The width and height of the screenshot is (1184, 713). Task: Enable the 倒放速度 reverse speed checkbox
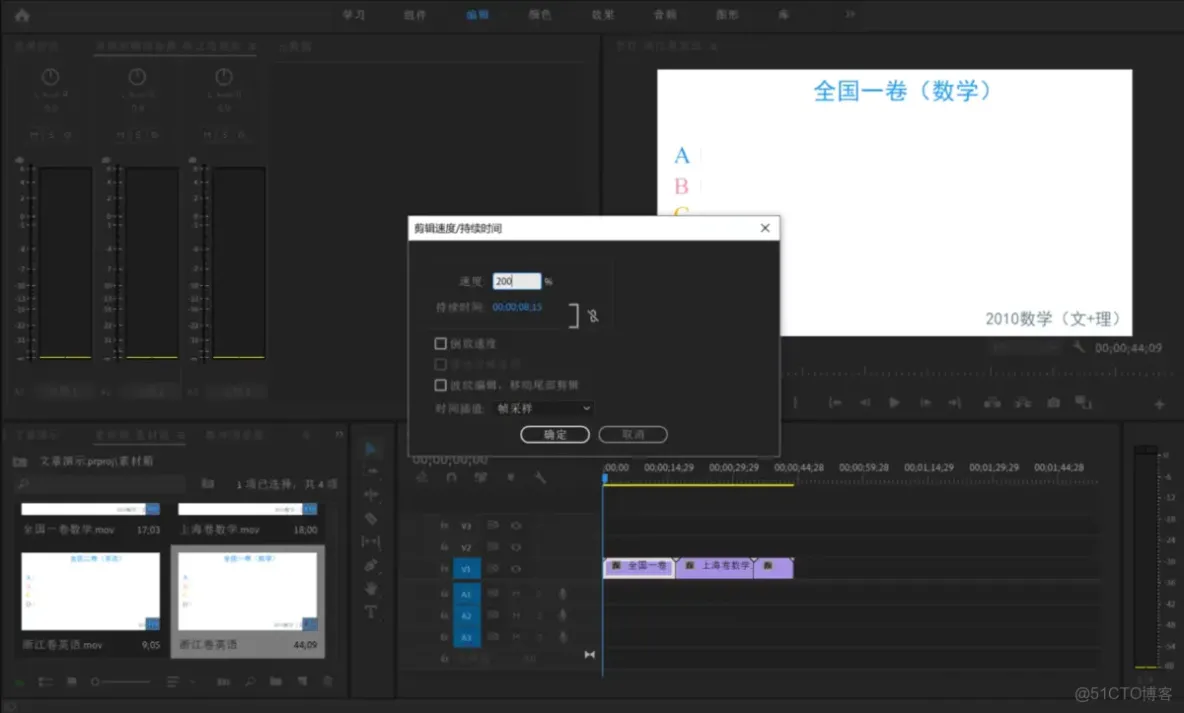441,343
